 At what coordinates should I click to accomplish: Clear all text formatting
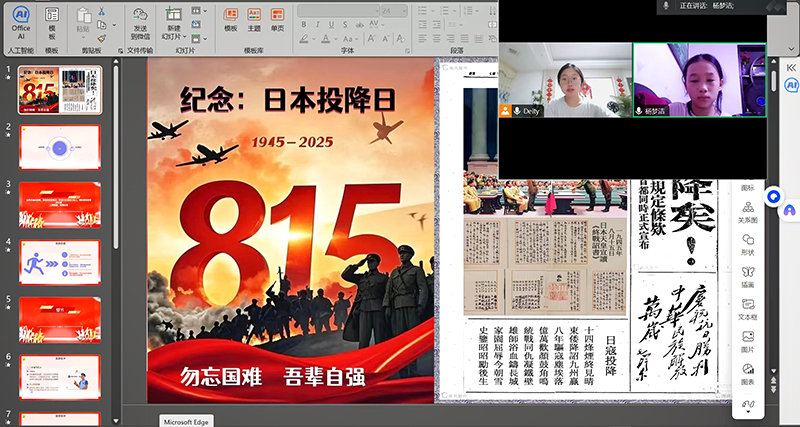tap(401, 38)
